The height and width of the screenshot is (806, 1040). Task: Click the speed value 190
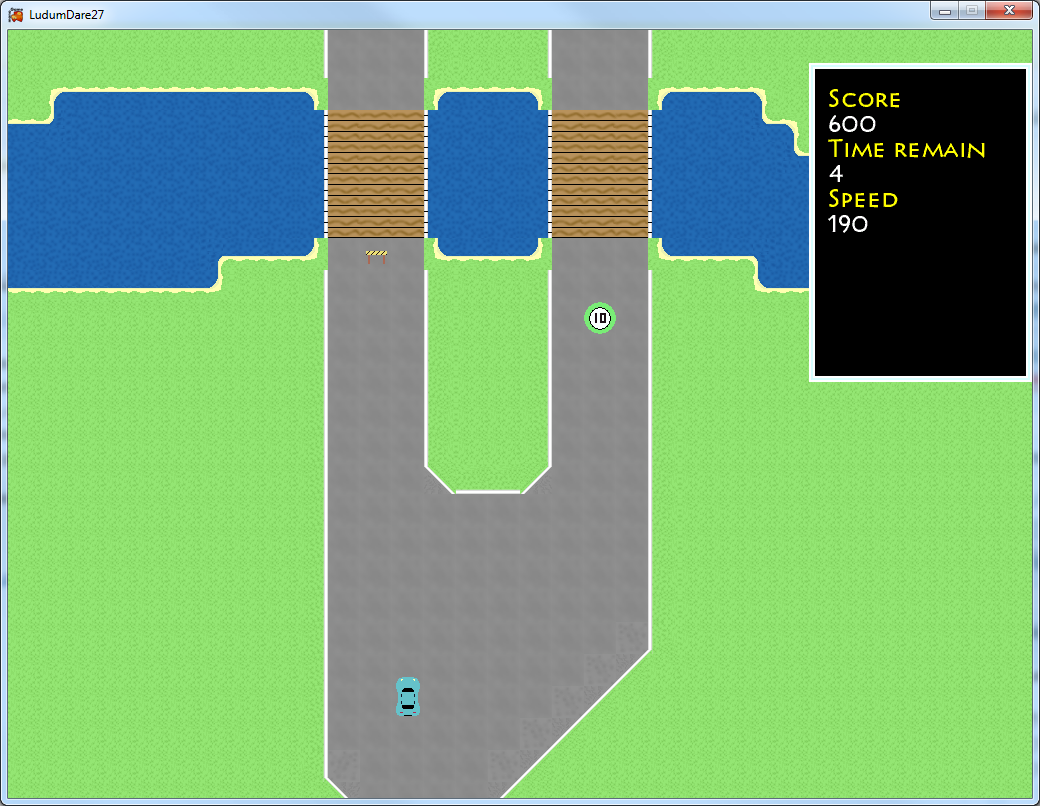(x=848, y=224)
